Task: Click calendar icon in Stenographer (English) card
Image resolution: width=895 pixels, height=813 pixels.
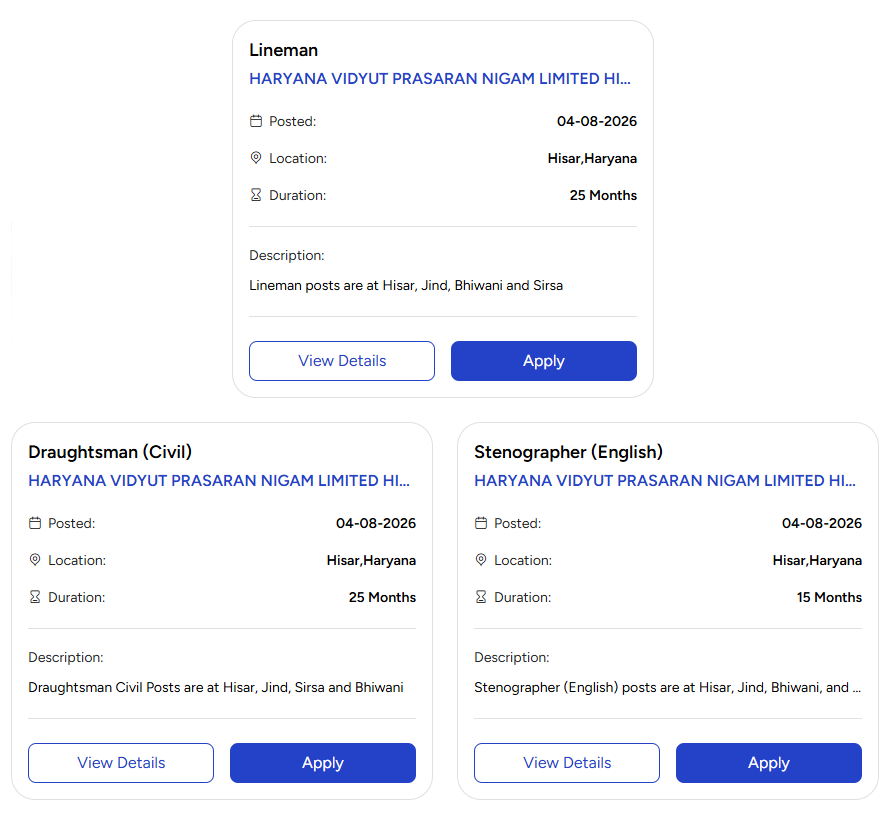Action: point(481,523)
